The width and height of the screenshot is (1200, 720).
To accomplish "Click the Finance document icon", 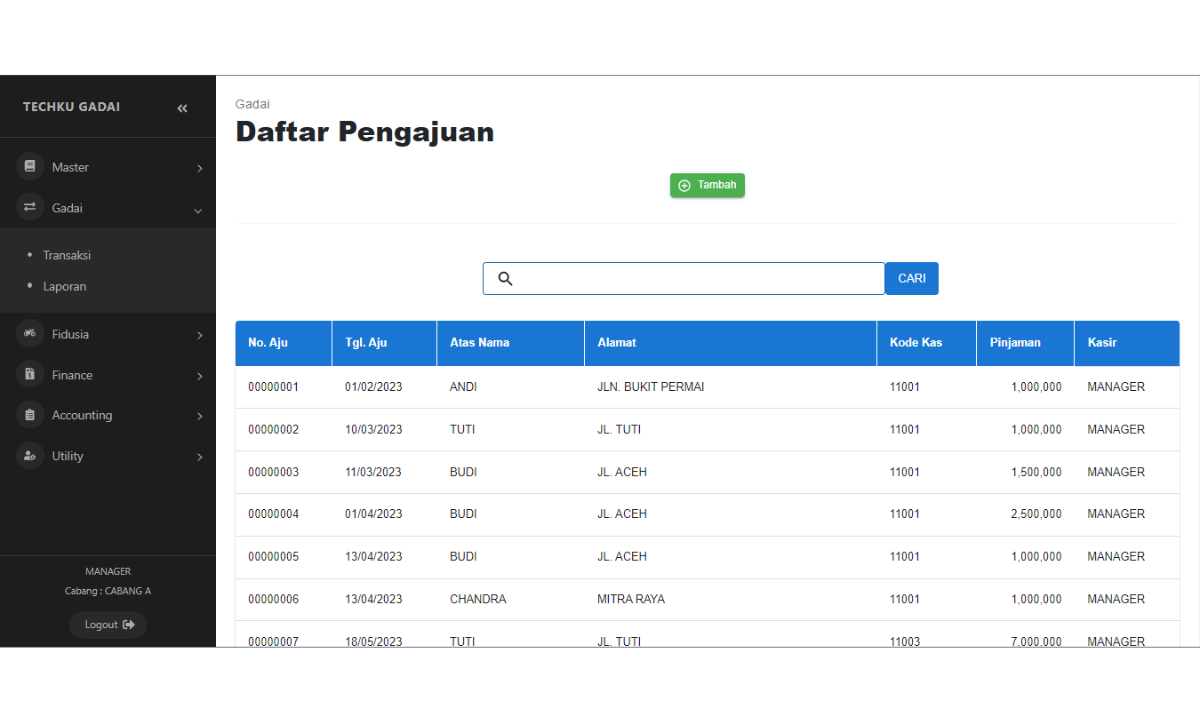I will (x=30, y=375).
